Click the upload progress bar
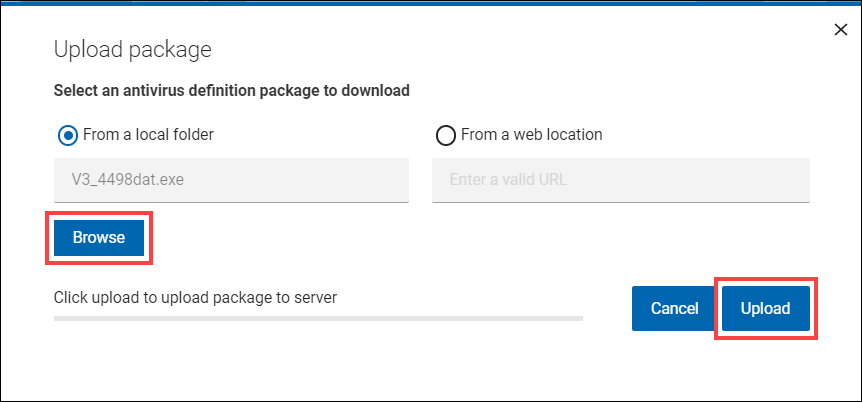This screenshot has height=402, width=862. tap(318, 319)
